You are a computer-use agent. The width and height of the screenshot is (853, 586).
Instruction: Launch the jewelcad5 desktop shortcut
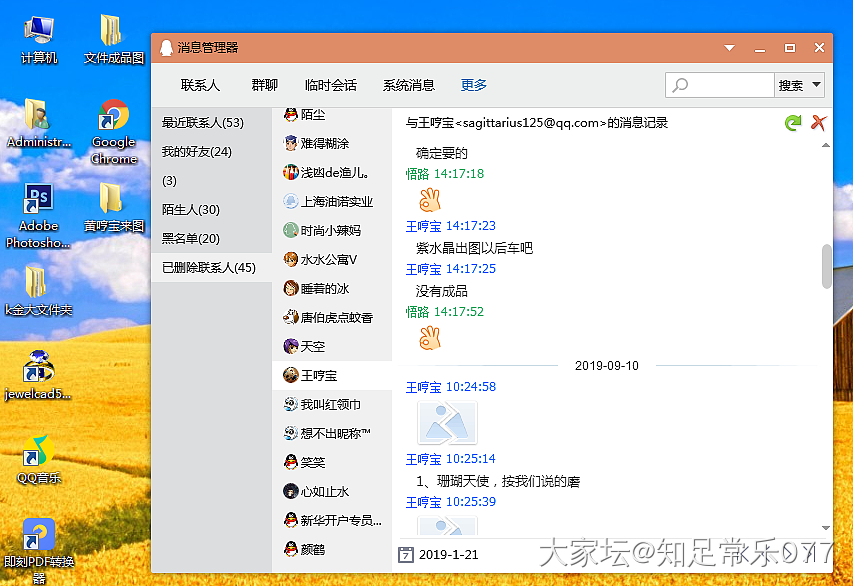click(x=38, y=375)
